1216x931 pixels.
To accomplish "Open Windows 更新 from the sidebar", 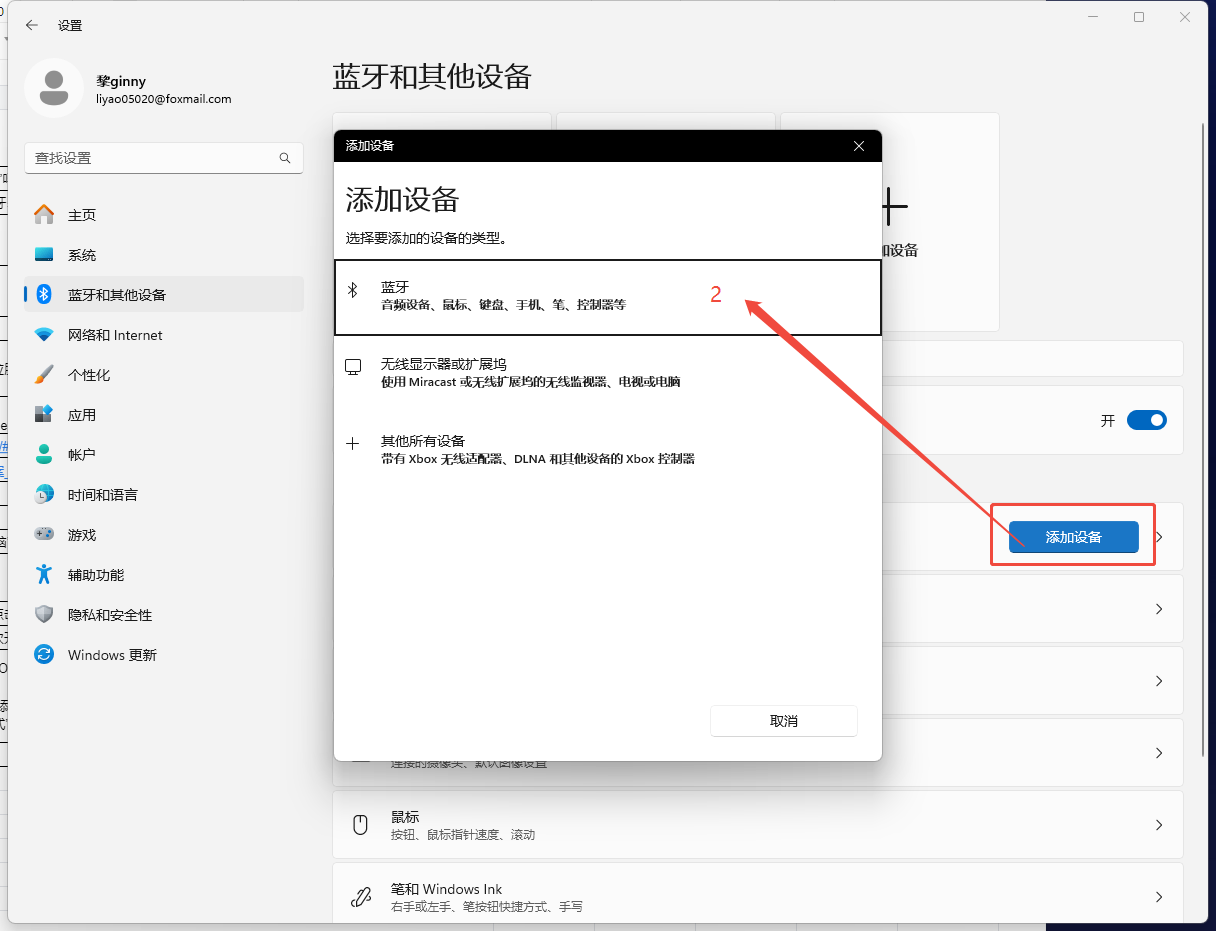I will [43, 654].
